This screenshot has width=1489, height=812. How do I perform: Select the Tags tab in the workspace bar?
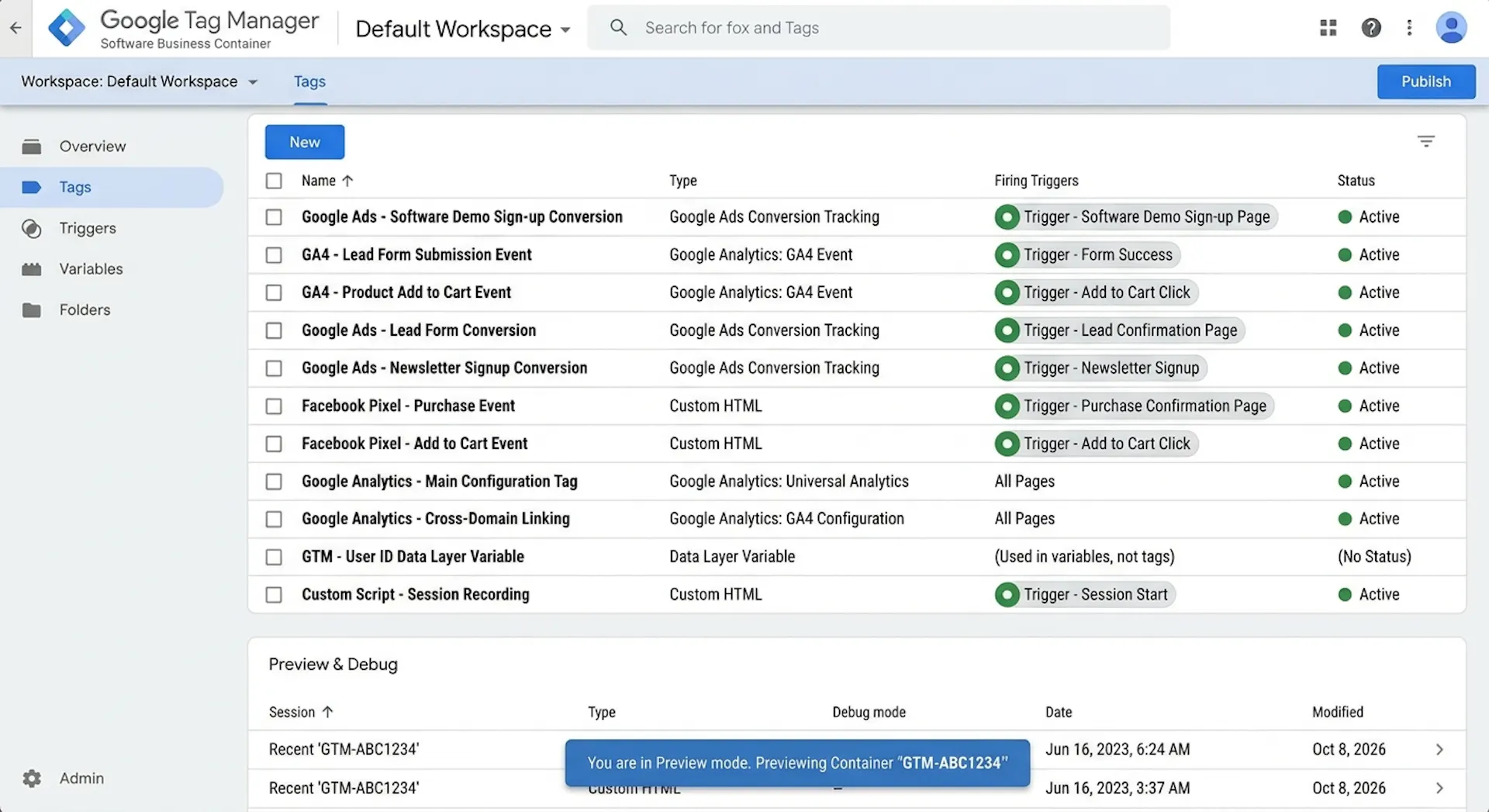click(x=309, y=81)
